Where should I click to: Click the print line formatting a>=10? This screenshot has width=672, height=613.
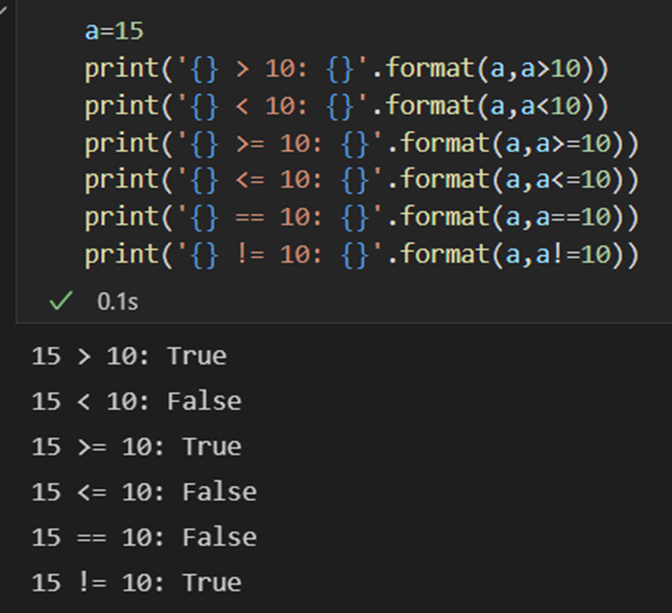pyautogui.click(x=362, y=144)
